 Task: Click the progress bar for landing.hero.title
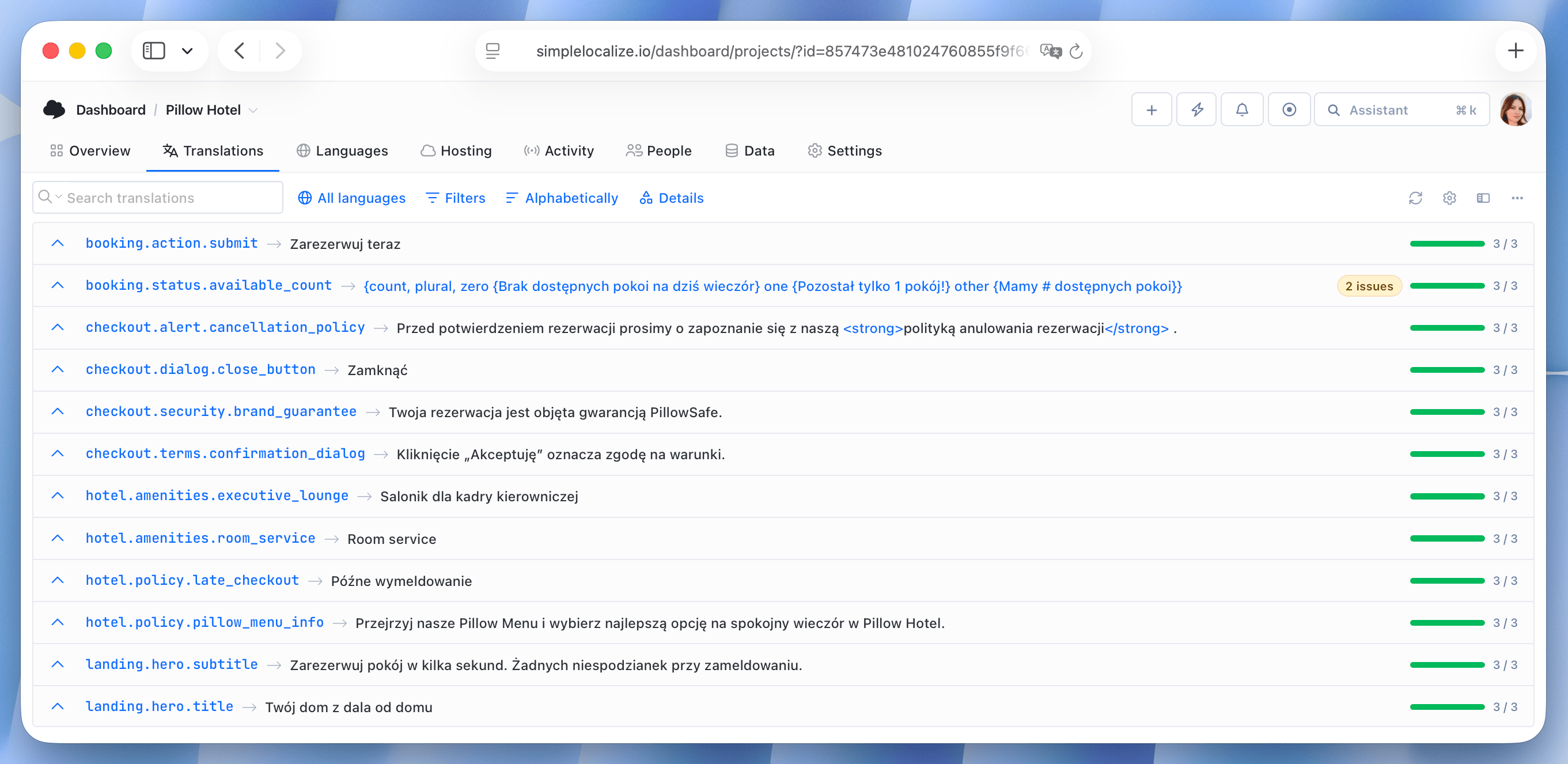coord(1447,707)
